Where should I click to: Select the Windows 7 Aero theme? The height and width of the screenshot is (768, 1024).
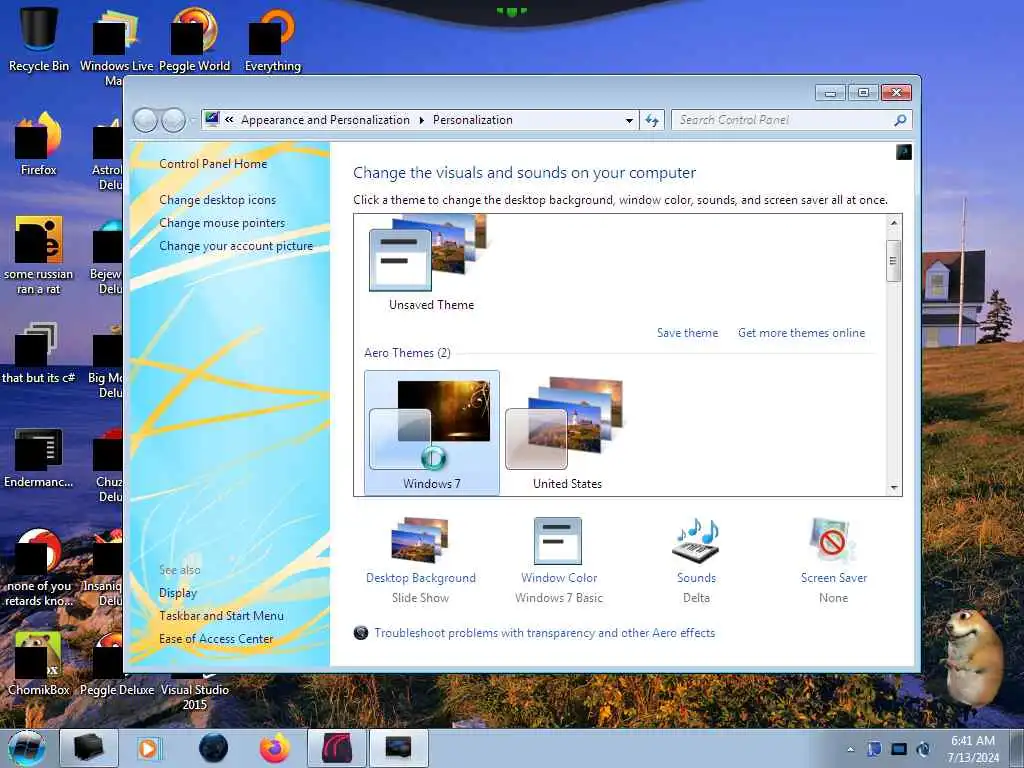(432, 434)
